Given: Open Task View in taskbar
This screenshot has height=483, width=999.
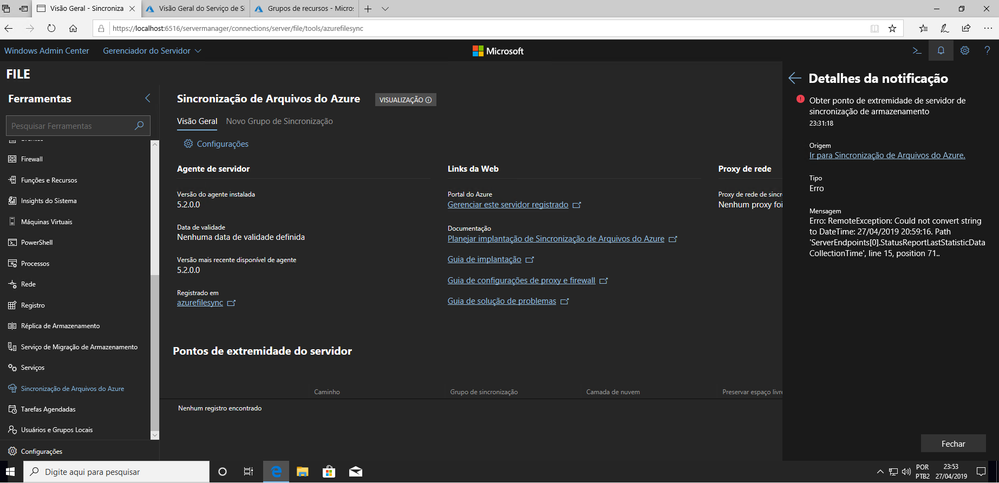Looking at the screenshot, I should [249, 472].
